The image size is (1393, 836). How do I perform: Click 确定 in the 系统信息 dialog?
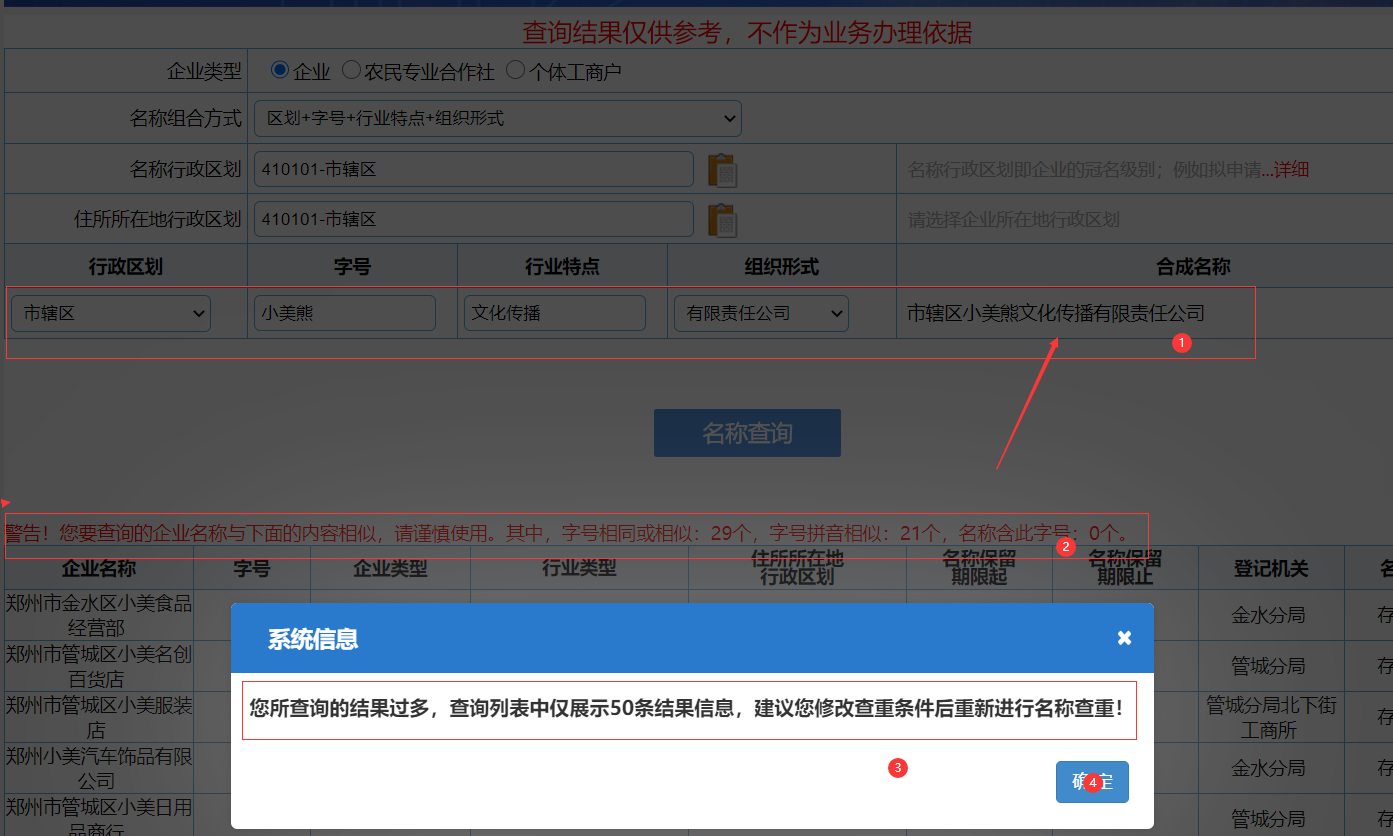pos(1092,782)
